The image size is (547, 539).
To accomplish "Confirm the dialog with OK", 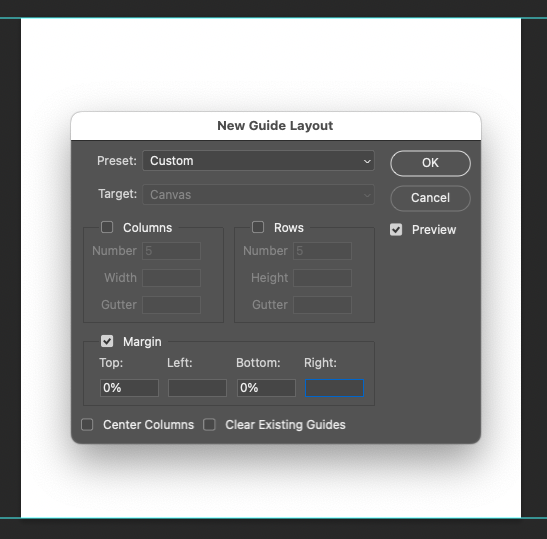I will [430, 163].
